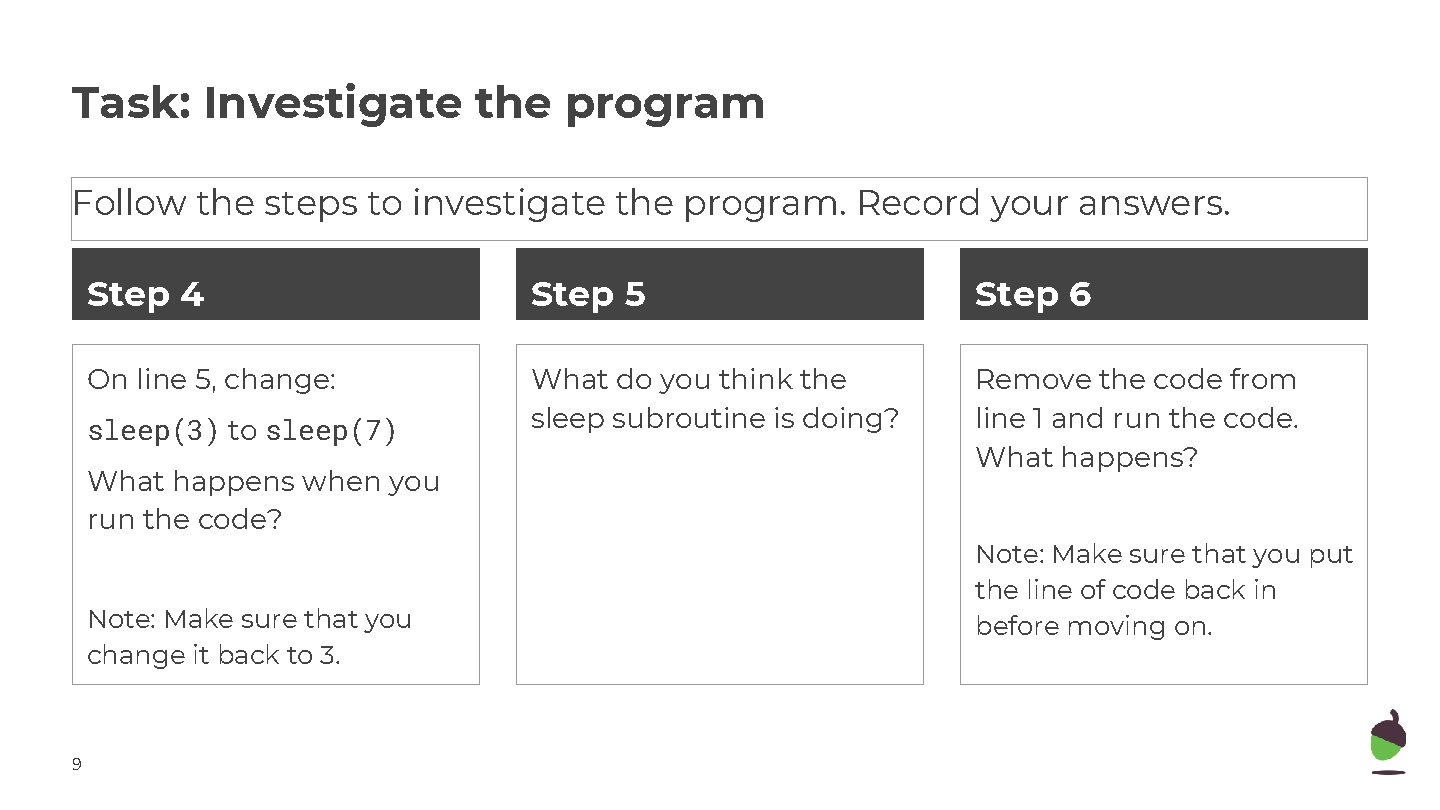This screenshot has width=1440, height=810.
Task: Click the note about putting the line back
Action: pos(1164,590)
